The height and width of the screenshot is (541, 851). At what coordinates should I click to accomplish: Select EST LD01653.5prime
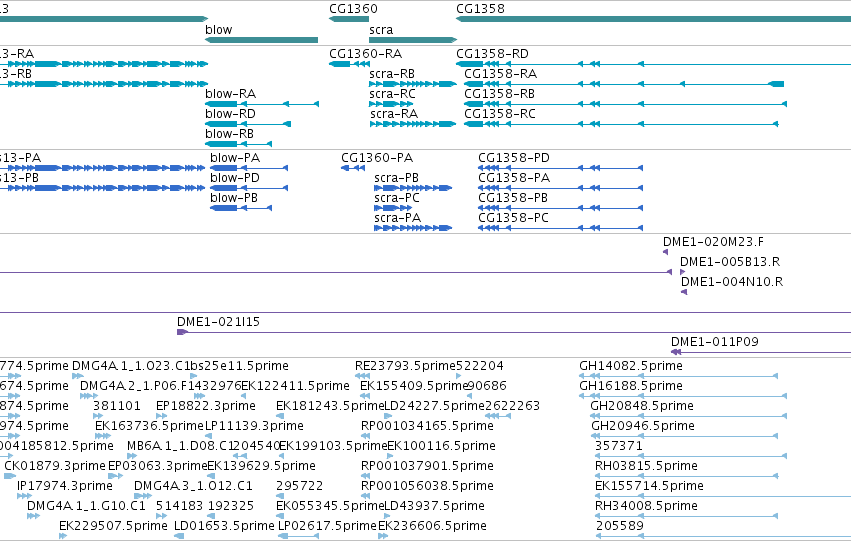(224, 526)
